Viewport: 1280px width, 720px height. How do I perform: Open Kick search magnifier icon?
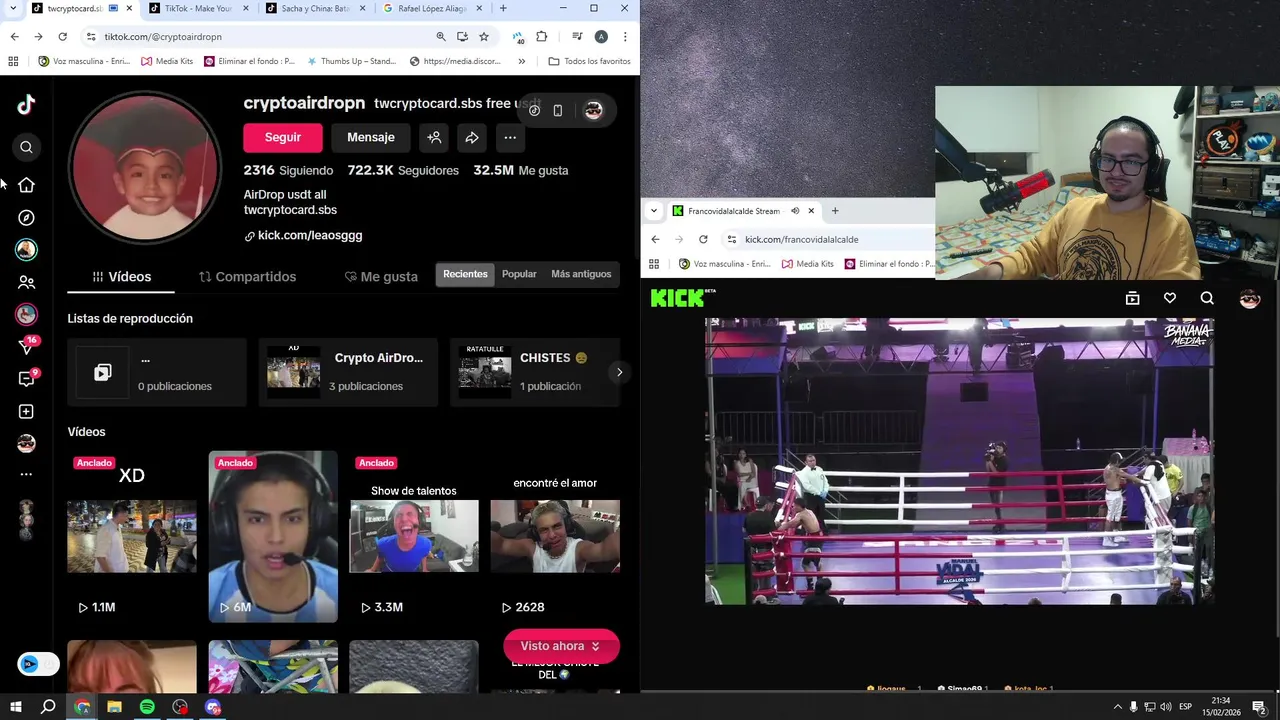tap(1207, 298)
